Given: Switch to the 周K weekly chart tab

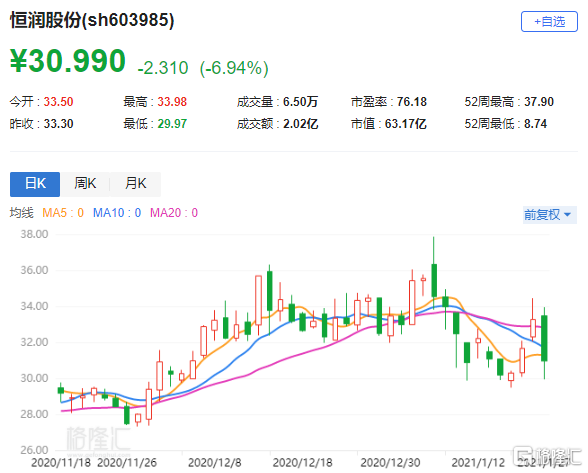Looking at the screenshot, I should click(x=85, y=184).
